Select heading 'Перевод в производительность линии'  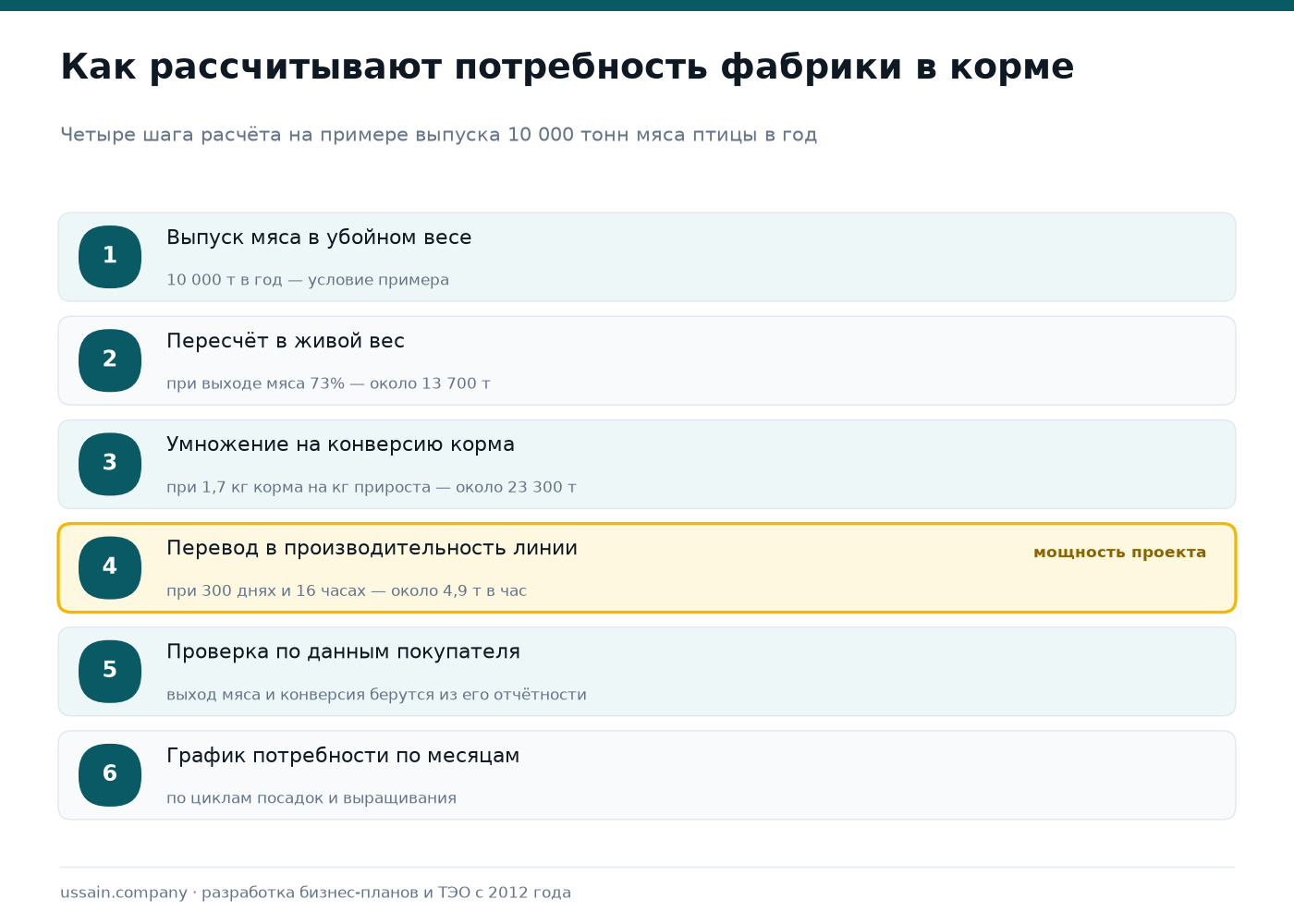click(372, 548)
